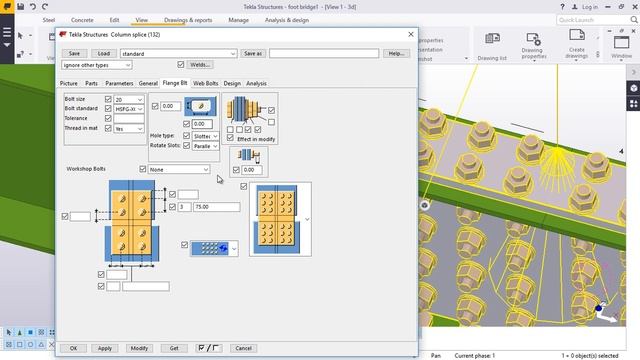Click the Apply button

[x=105, y=348]
